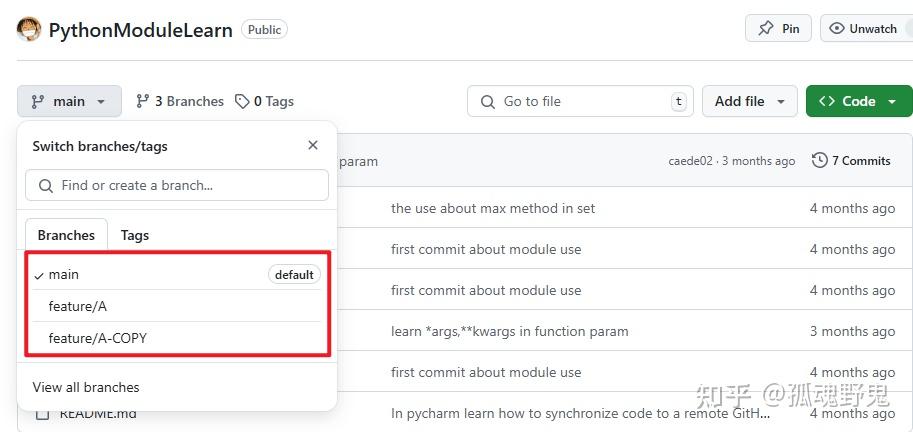The image size is (913, 432).
Task: Click the code brackets icon on Code button
Action: pyautogui.click(x=827, y=101)
